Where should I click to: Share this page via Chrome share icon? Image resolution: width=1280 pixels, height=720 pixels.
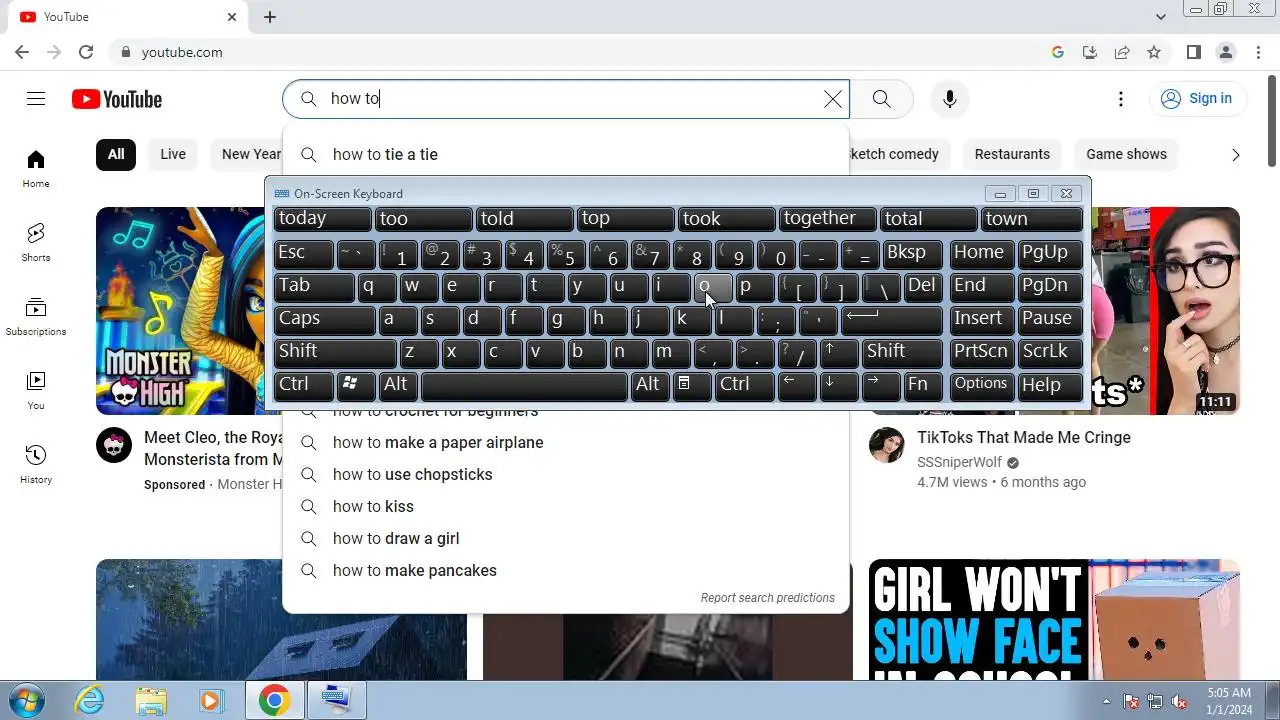click(x=1122, y=52)
